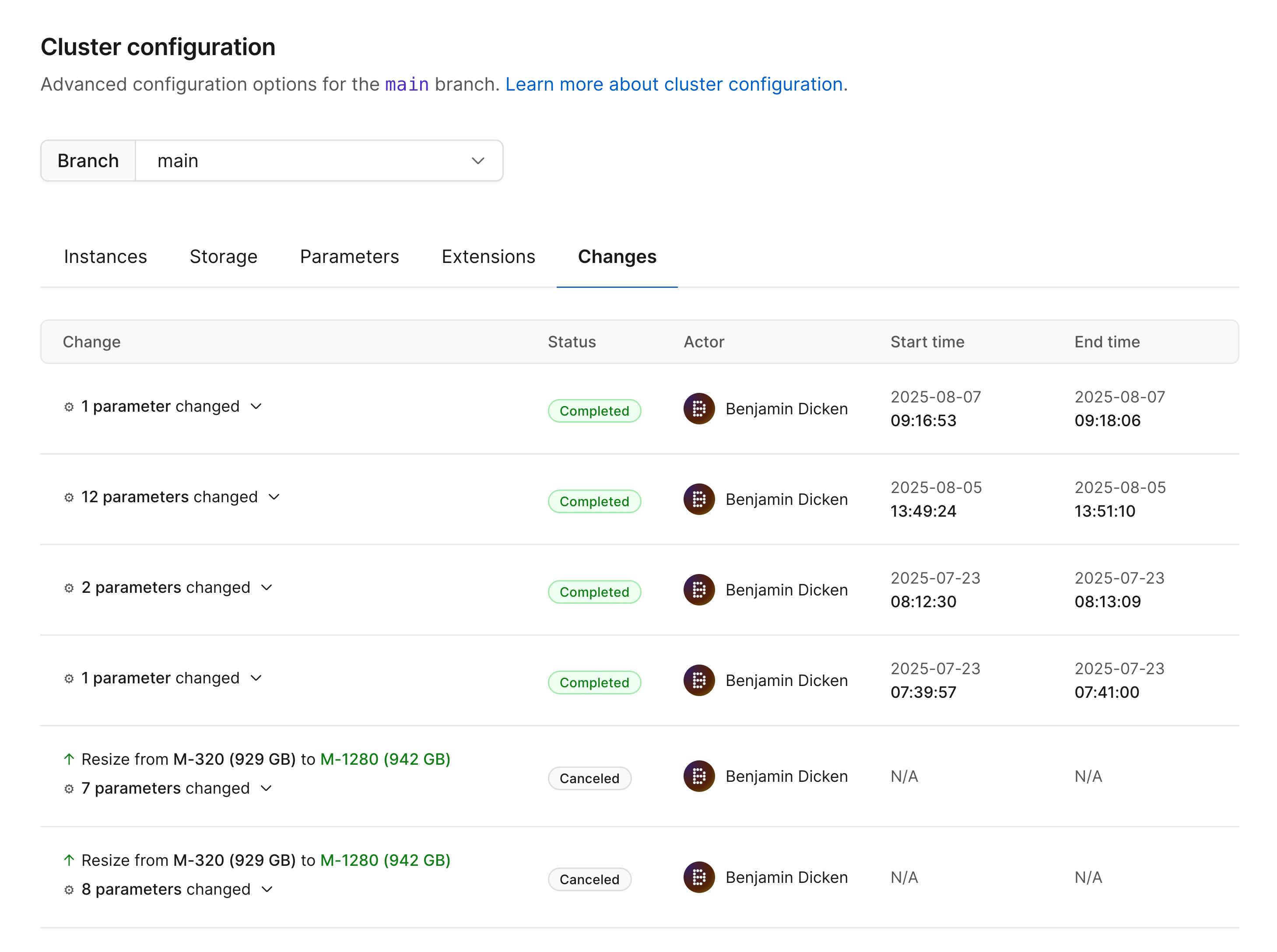Click end time 08:13:09
Image resolution: width=1277 pixels, height=952 pixels.
1107,602
